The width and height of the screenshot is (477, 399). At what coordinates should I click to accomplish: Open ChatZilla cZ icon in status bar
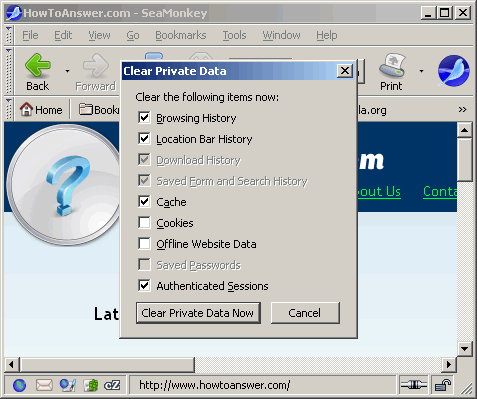pos(112,385)
